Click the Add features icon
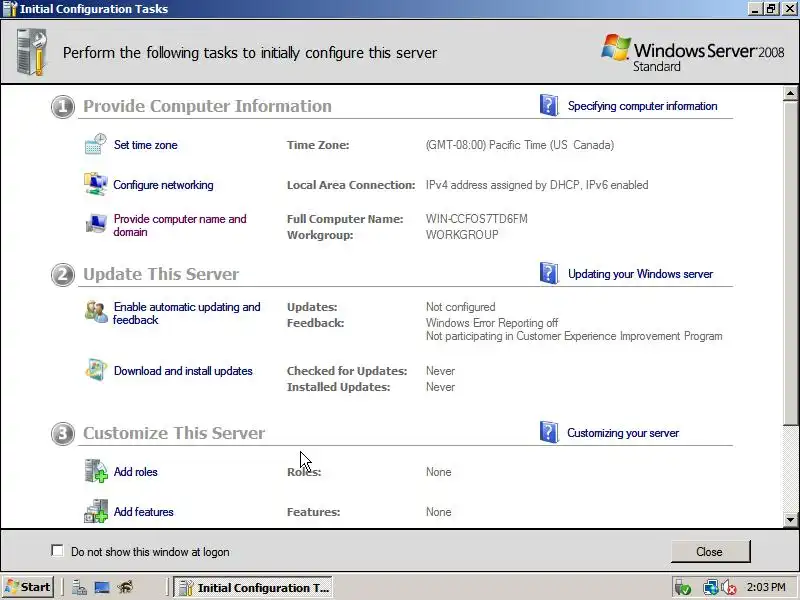This screenshot has height=600, width=800. pos(95,511)
